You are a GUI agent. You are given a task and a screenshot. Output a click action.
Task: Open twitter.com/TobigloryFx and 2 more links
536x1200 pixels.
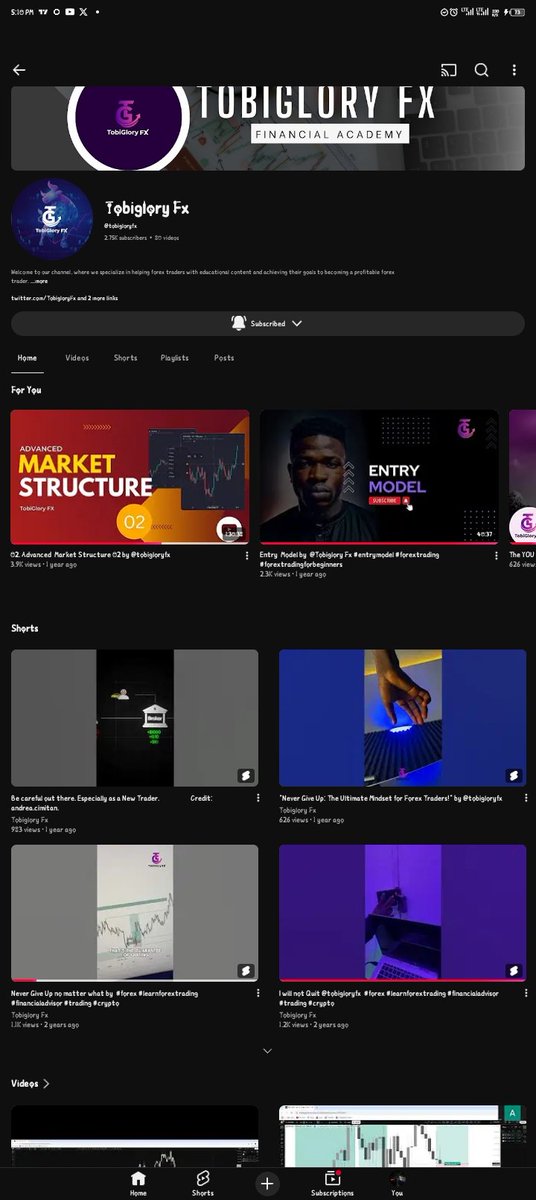tap(65, 298)
